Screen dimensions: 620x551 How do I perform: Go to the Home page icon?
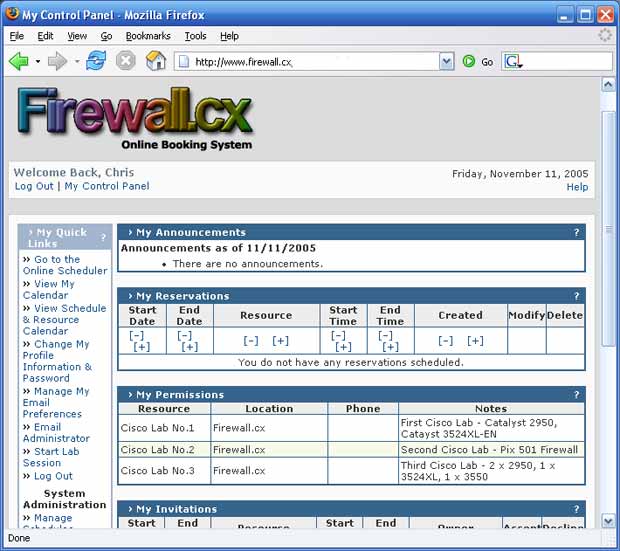[x=156, y=61]
